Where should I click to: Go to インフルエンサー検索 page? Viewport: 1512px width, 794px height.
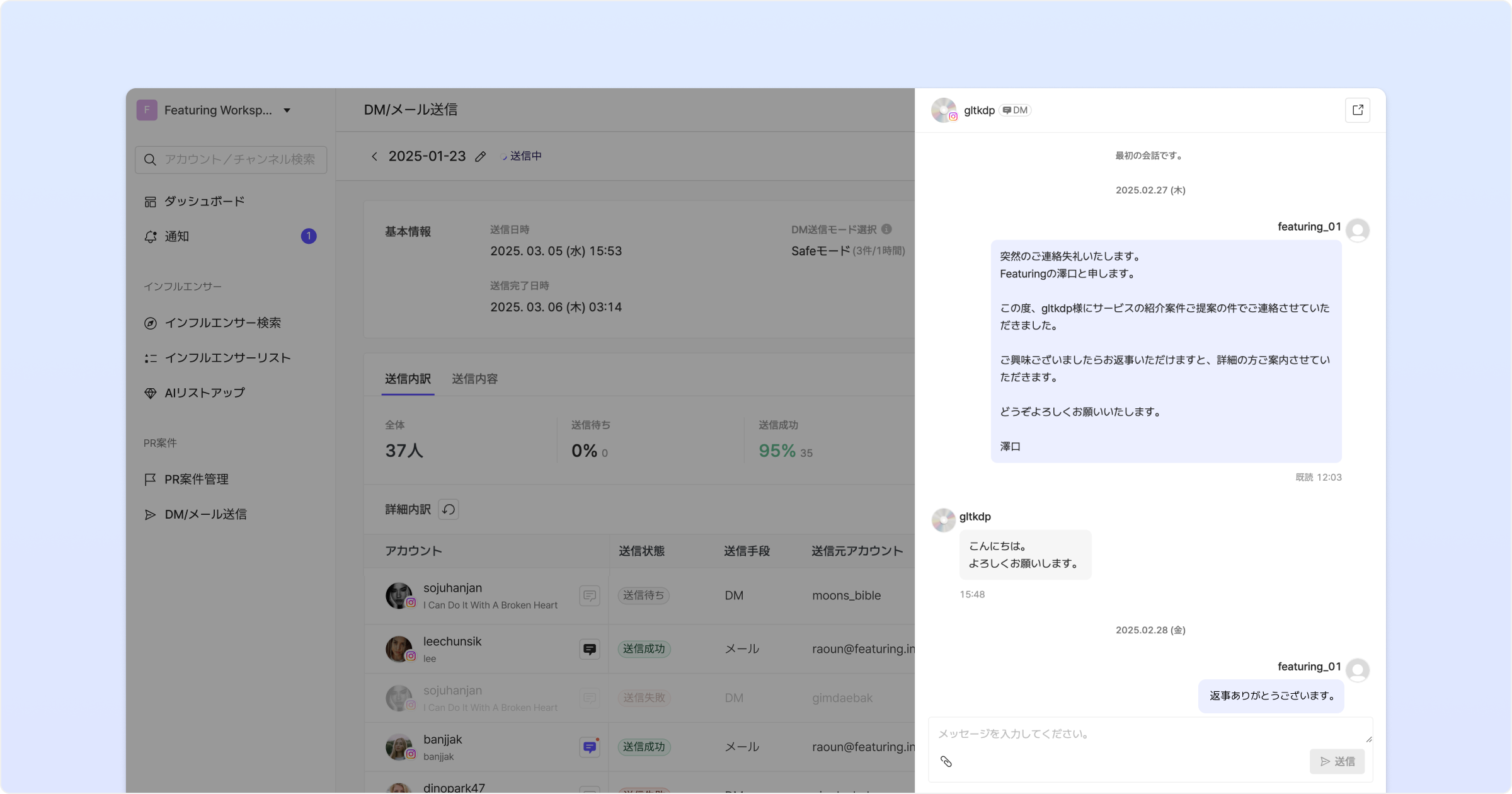click(222, 323)
